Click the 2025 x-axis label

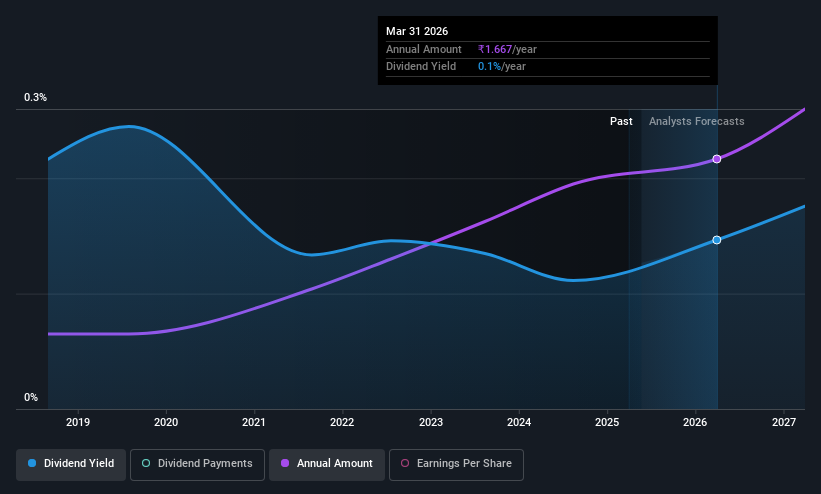click(x=607, y=422)
